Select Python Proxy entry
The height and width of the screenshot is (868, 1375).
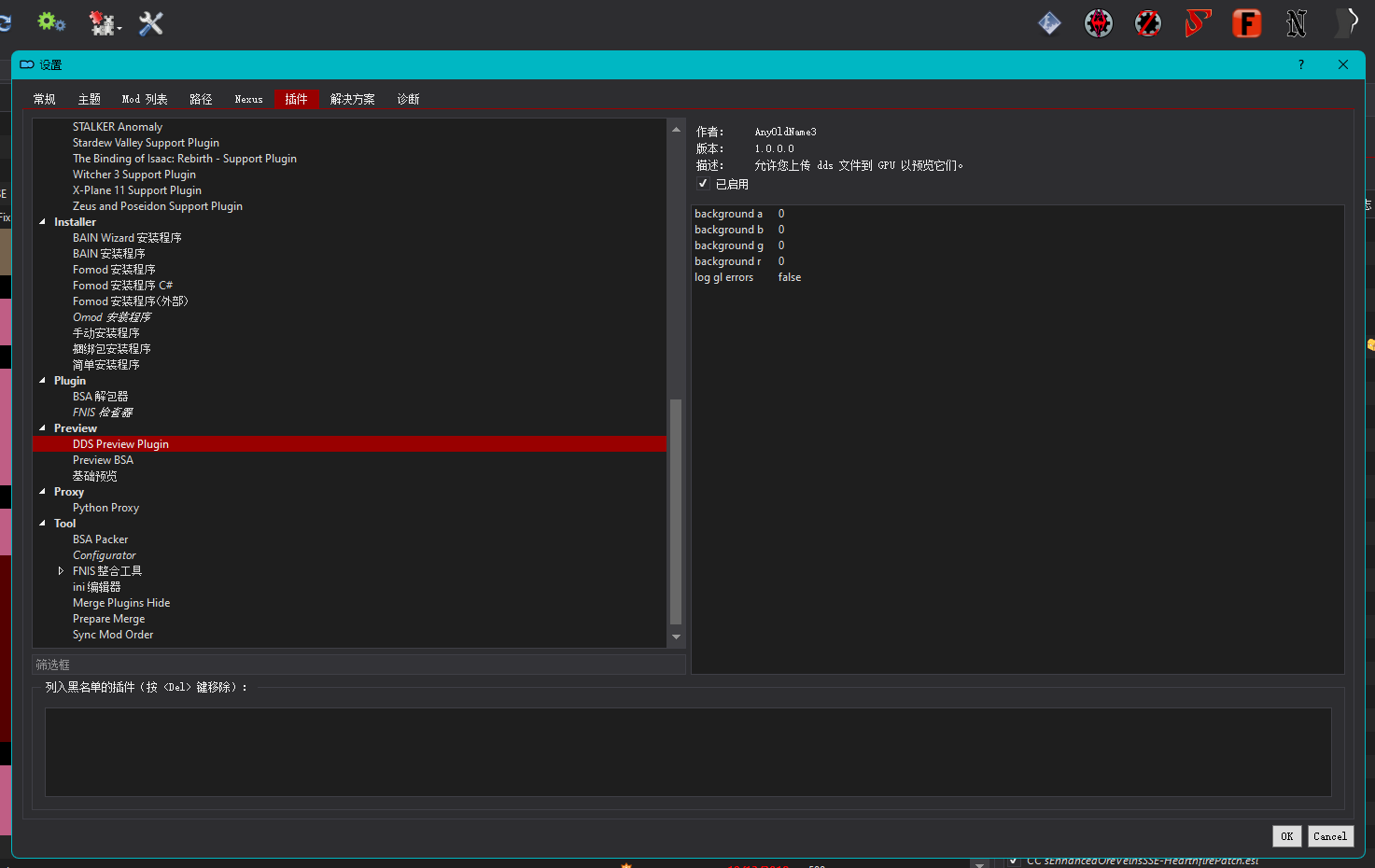click(105, 508)
